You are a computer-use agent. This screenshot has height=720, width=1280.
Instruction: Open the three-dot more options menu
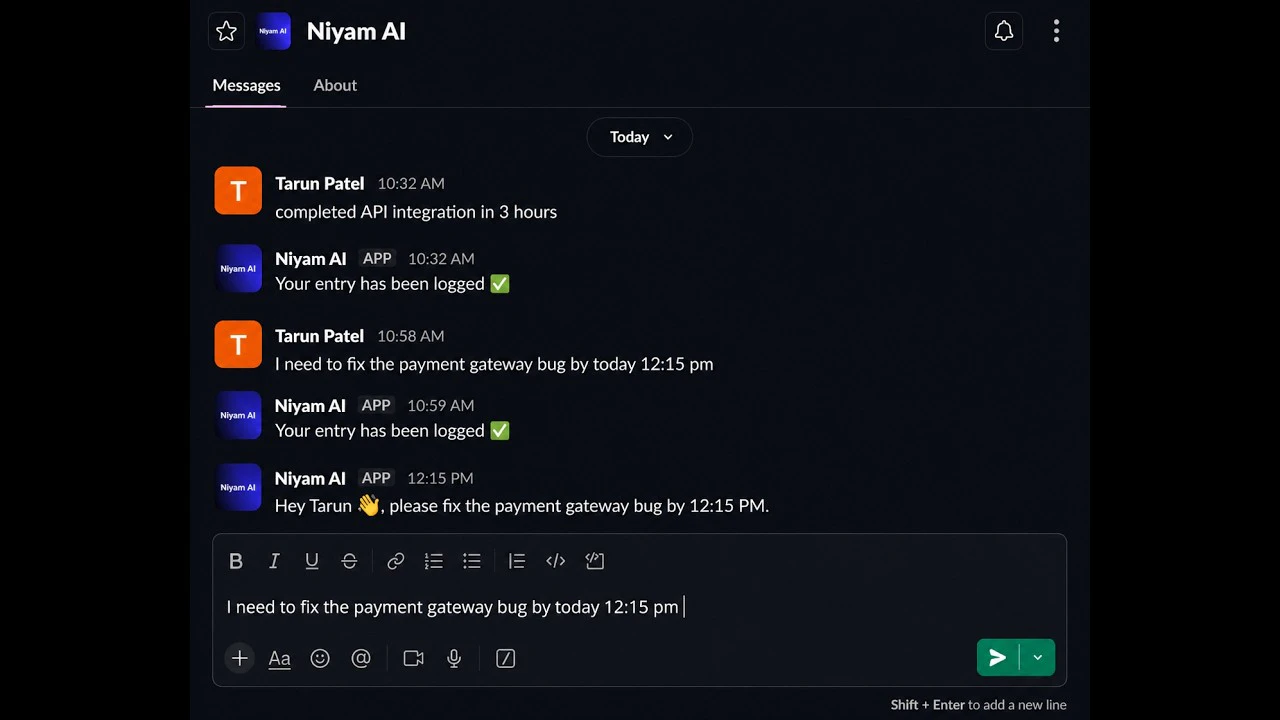pyautogui.click(x=1056, y=31)
